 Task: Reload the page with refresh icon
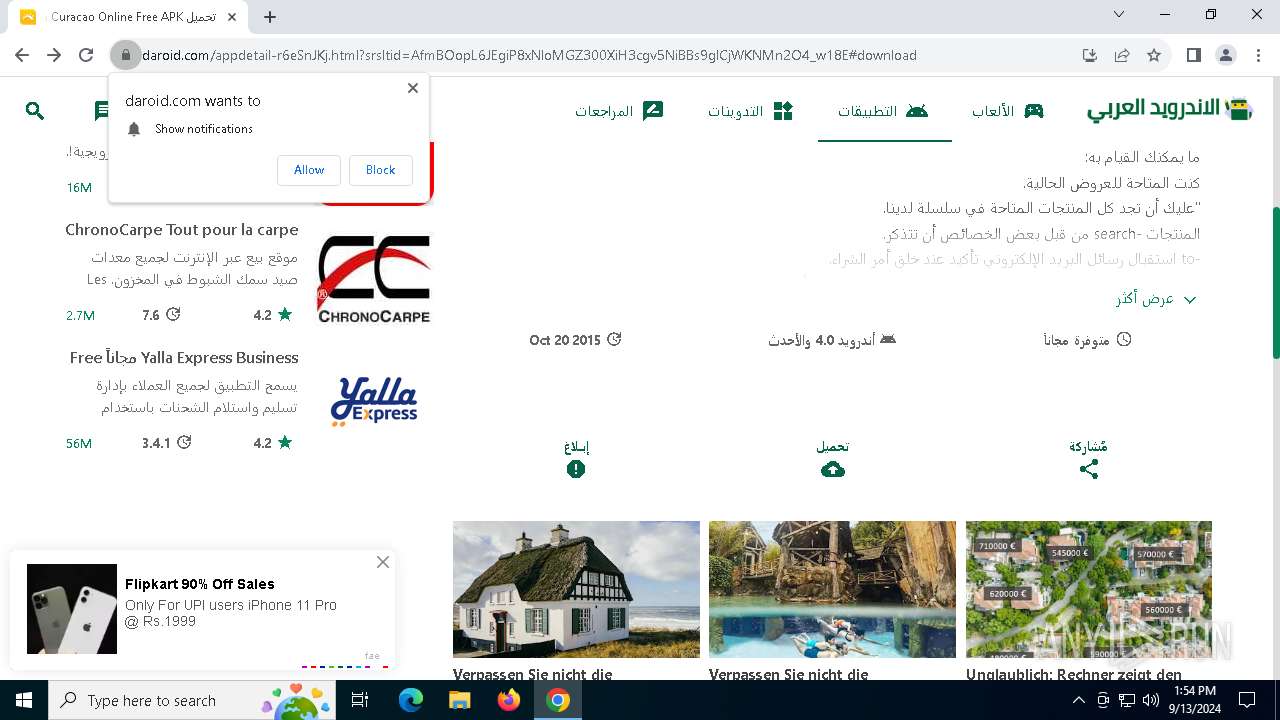[86, 55]
